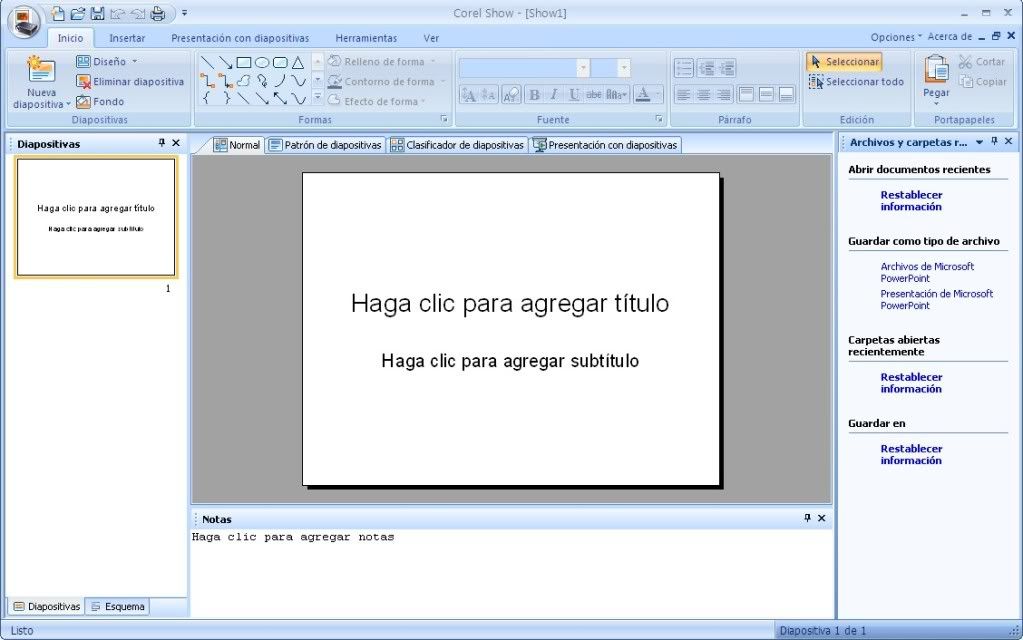Click the align text bottom icon
The image size is (1023, 640).
[x=787, y=95]
